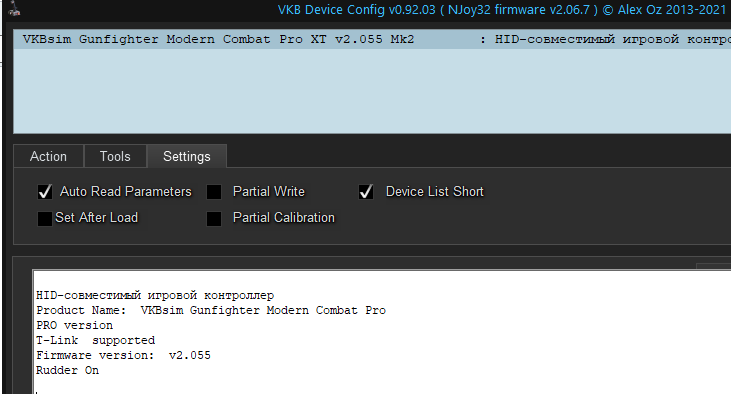Click the PRO version log line

click(75, 325)
